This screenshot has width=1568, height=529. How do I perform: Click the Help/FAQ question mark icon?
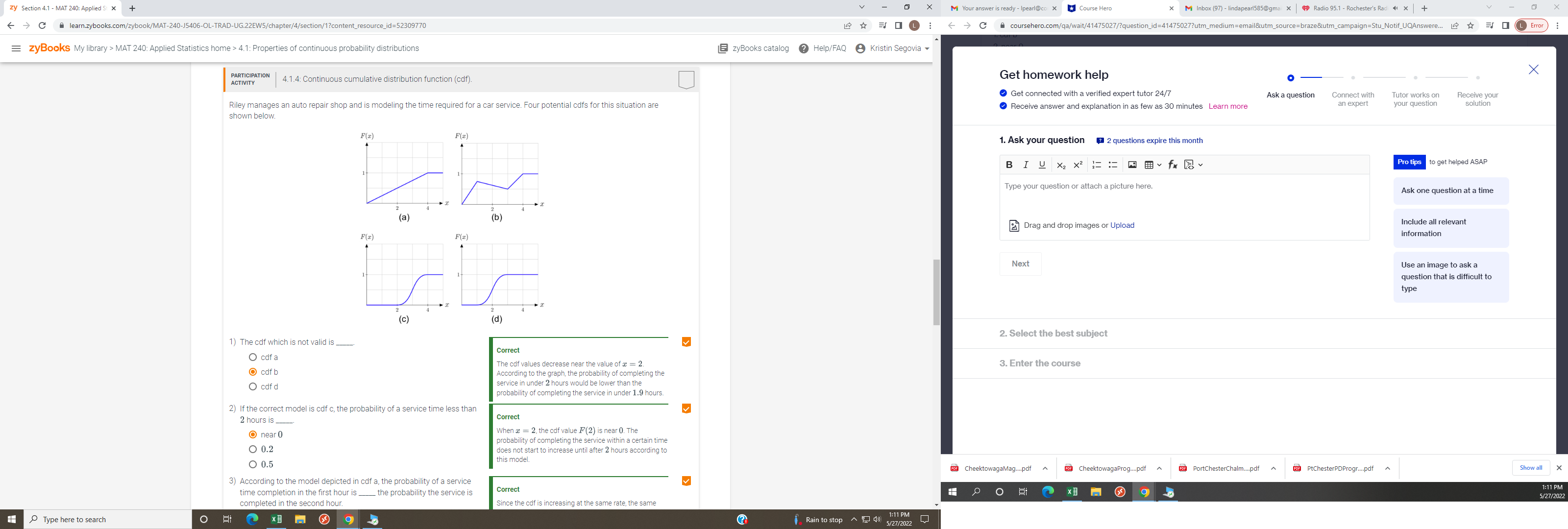pyautogui.click(x=804, y=48)
